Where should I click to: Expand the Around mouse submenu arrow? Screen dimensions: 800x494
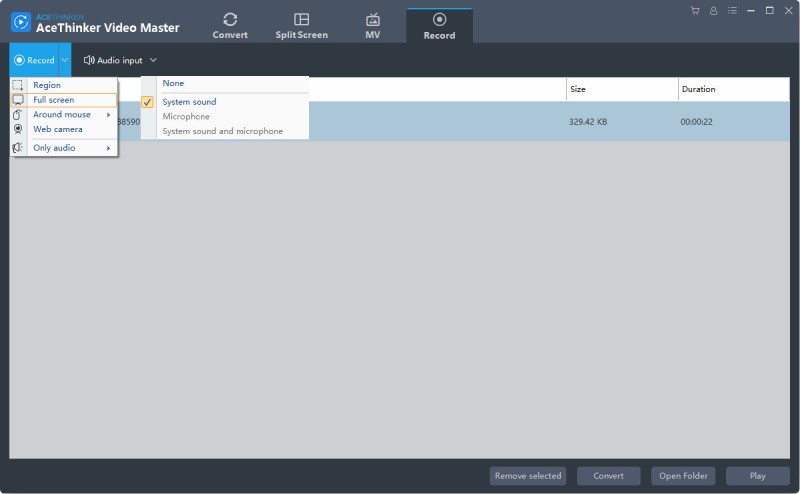tap(109, 115)
